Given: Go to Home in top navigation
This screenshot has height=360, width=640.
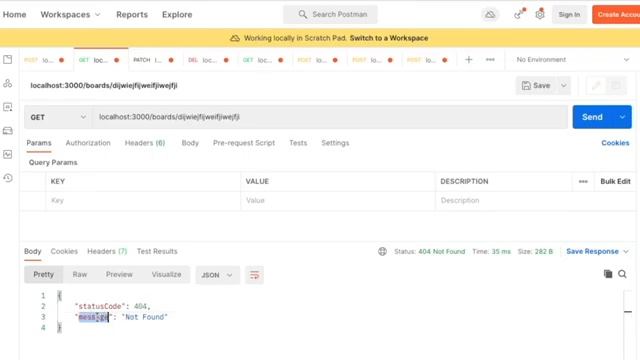Looking at the screenshot, I should tap(14, 14).
